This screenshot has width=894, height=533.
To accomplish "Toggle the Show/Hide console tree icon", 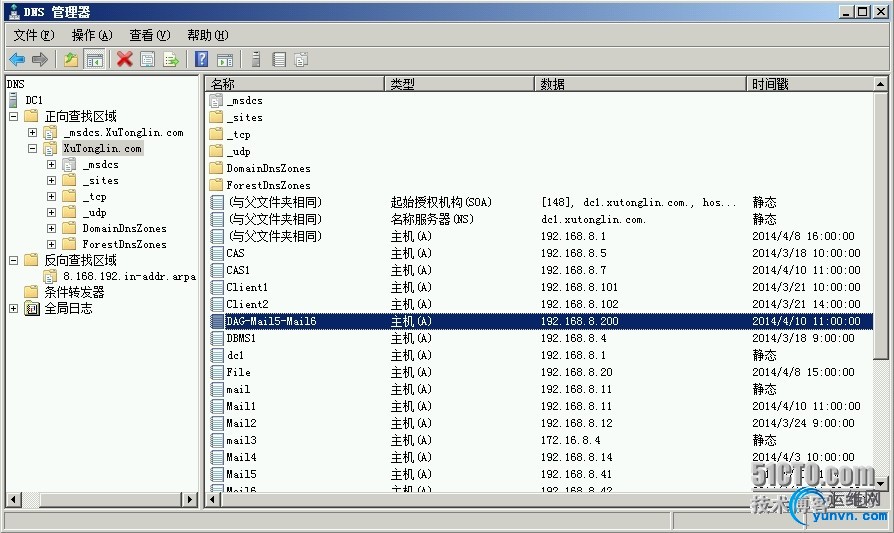I will click(x=94, y=59).
